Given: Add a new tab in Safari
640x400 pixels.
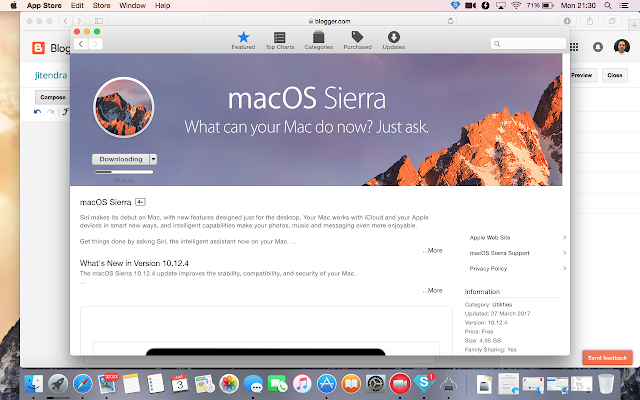Looking at the screenshot, I should pyautogui.click(x=634, y=25).
